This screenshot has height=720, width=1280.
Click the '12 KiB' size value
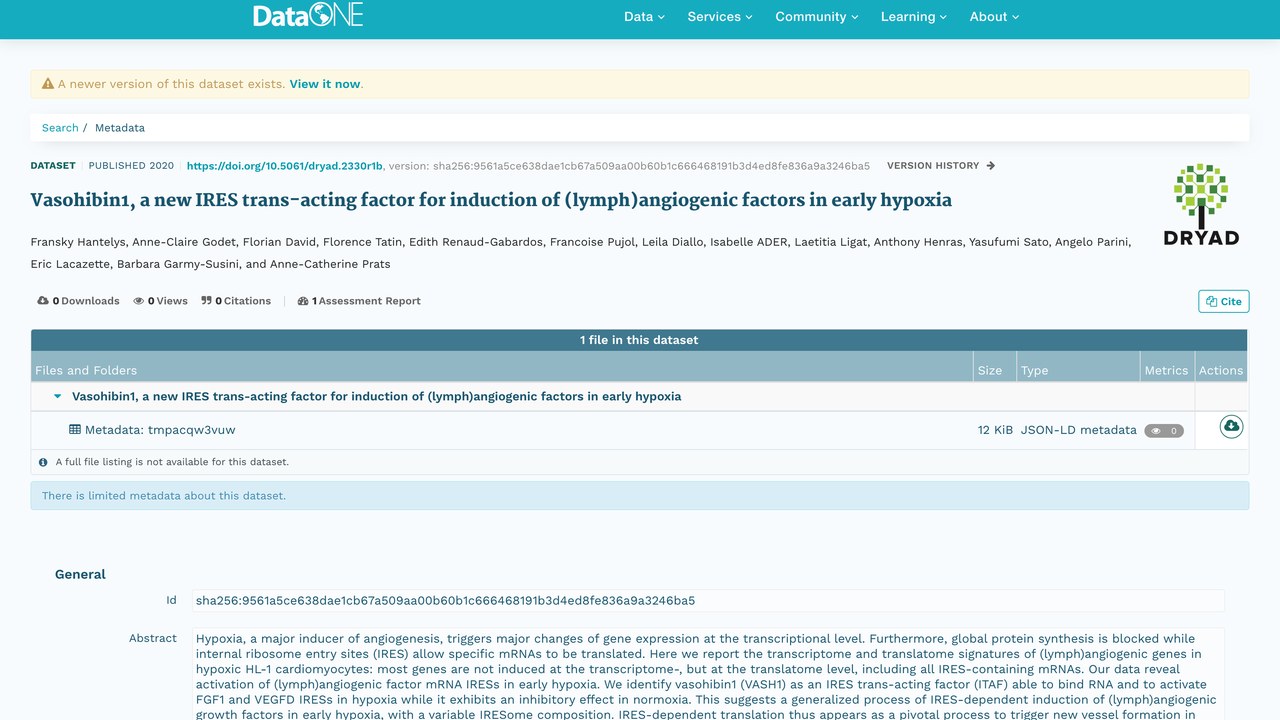[x=995, y=430]
